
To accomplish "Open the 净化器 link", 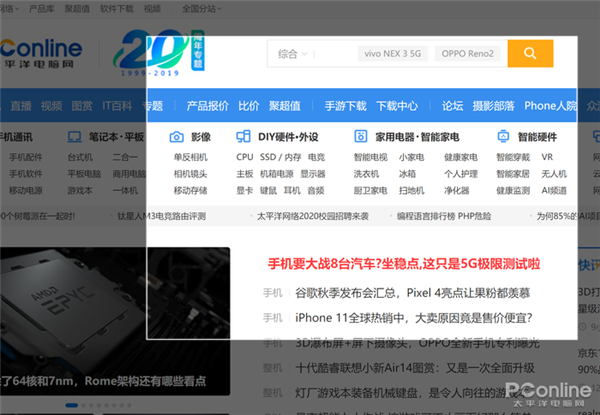I will tap(457, 190).
